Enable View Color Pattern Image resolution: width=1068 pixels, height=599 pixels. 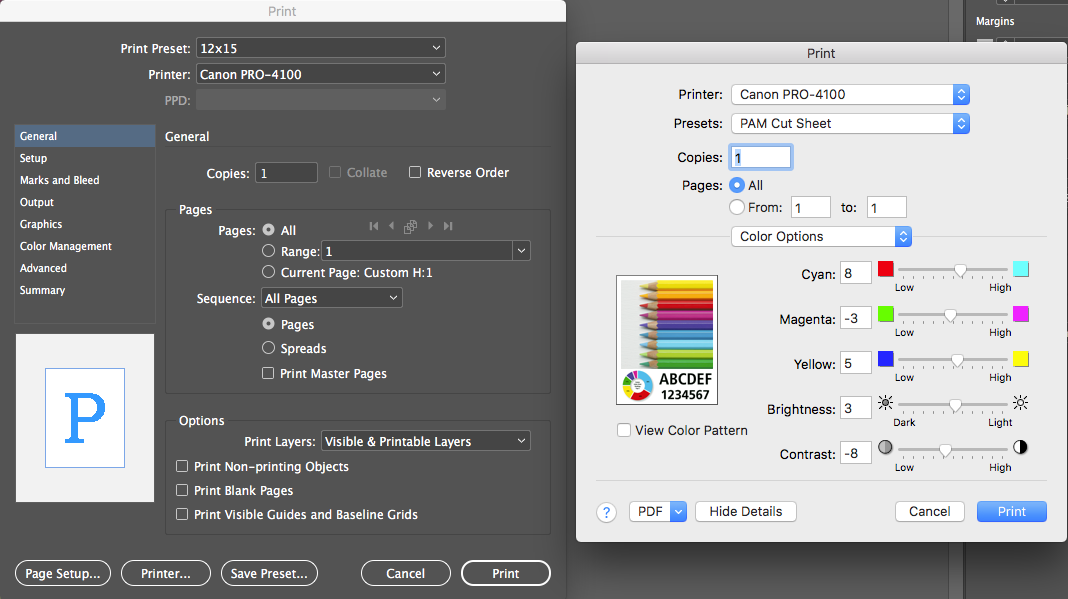(624, 429)
